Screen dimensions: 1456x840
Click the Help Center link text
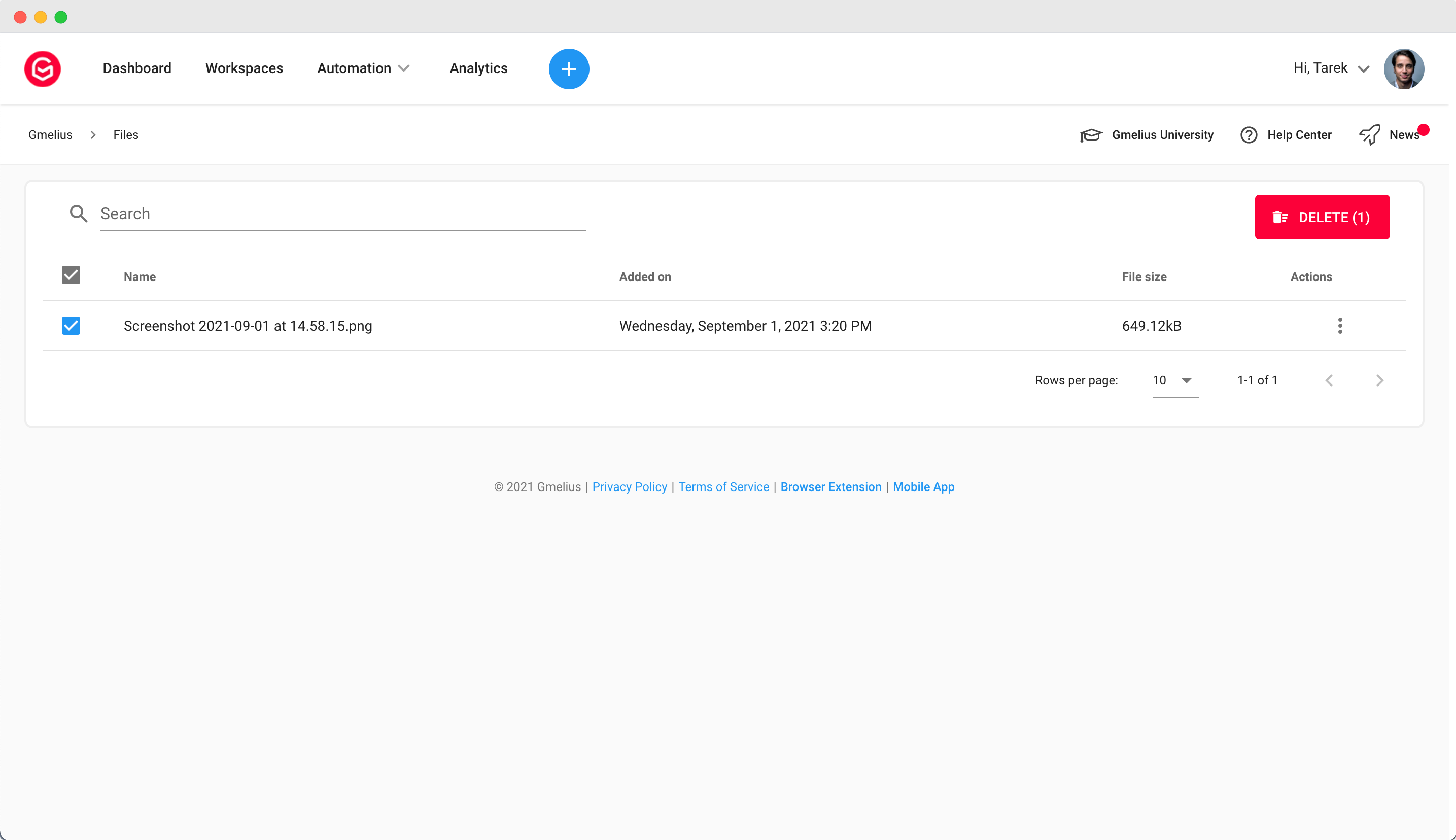[x=1299, y=135]
